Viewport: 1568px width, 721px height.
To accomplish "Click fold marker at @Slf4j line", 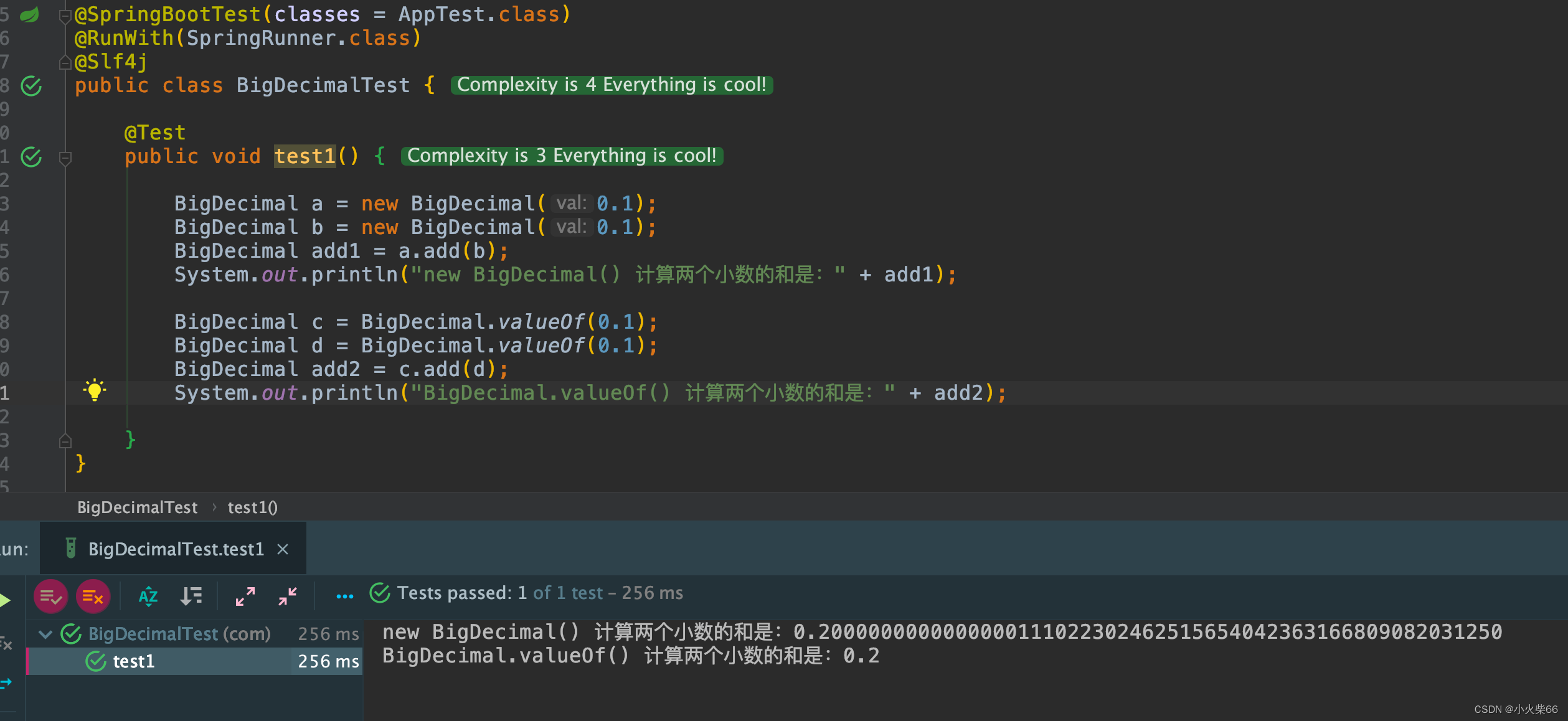I will pyautogui.click(x=65, y=62).
